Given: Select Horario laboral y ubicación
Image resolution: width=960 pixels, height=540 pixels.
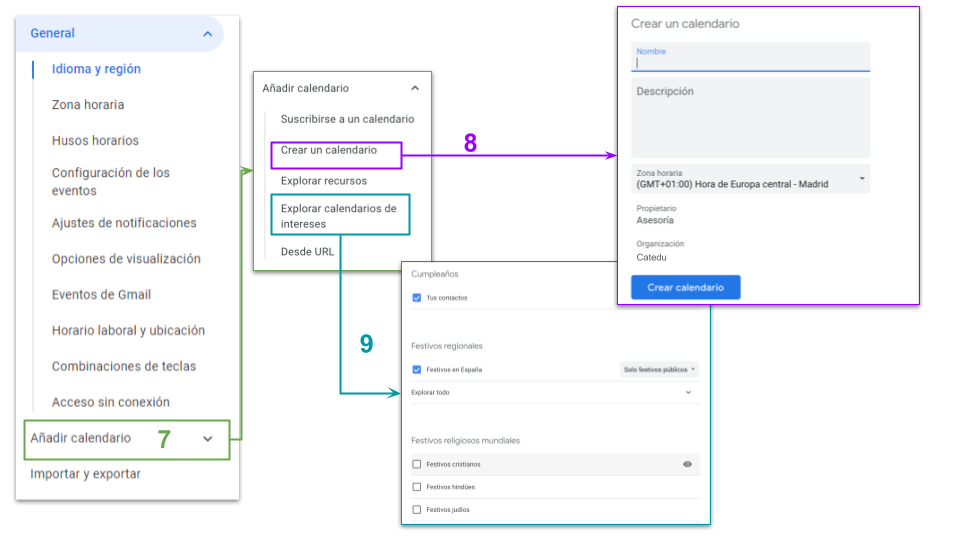Looking at the screenshot, I should click(x=128, y=330).
